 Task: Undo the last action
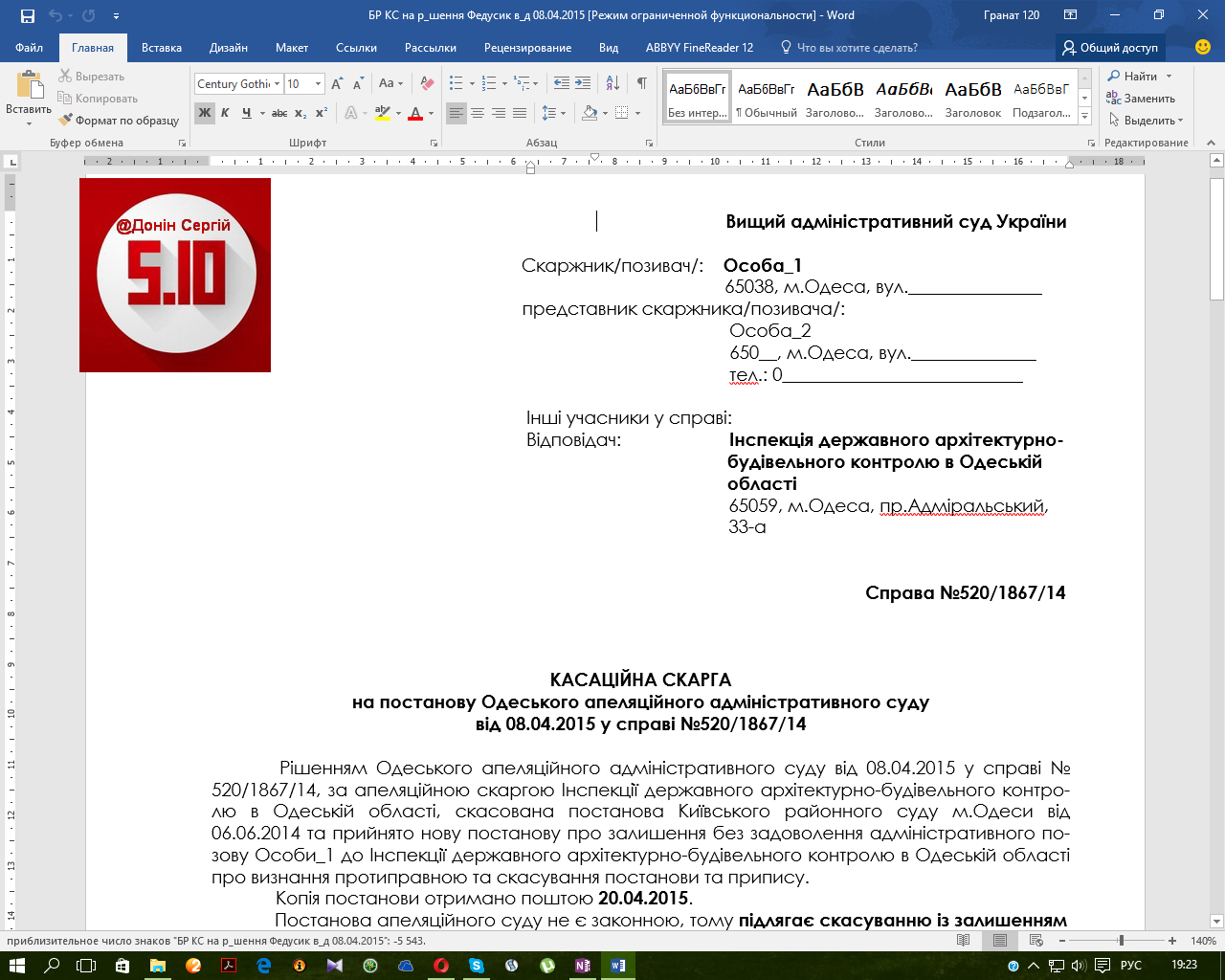[55, 15]
